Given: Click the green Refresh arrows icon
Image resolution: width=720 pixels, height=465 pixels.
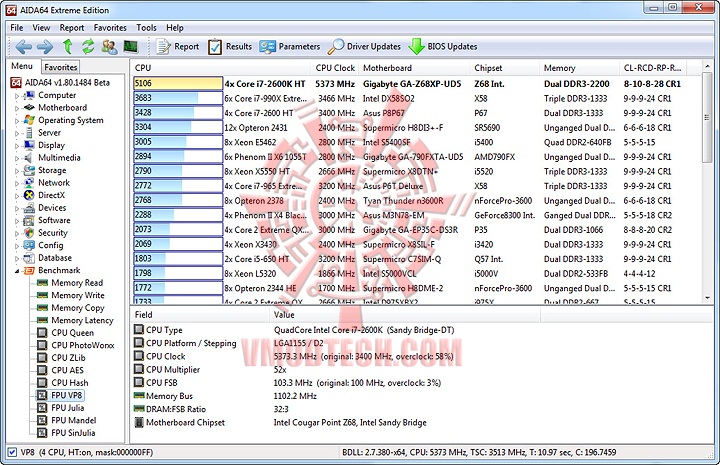Looking at the screenshot, I should pyautogui.click(x=88, y=46).
